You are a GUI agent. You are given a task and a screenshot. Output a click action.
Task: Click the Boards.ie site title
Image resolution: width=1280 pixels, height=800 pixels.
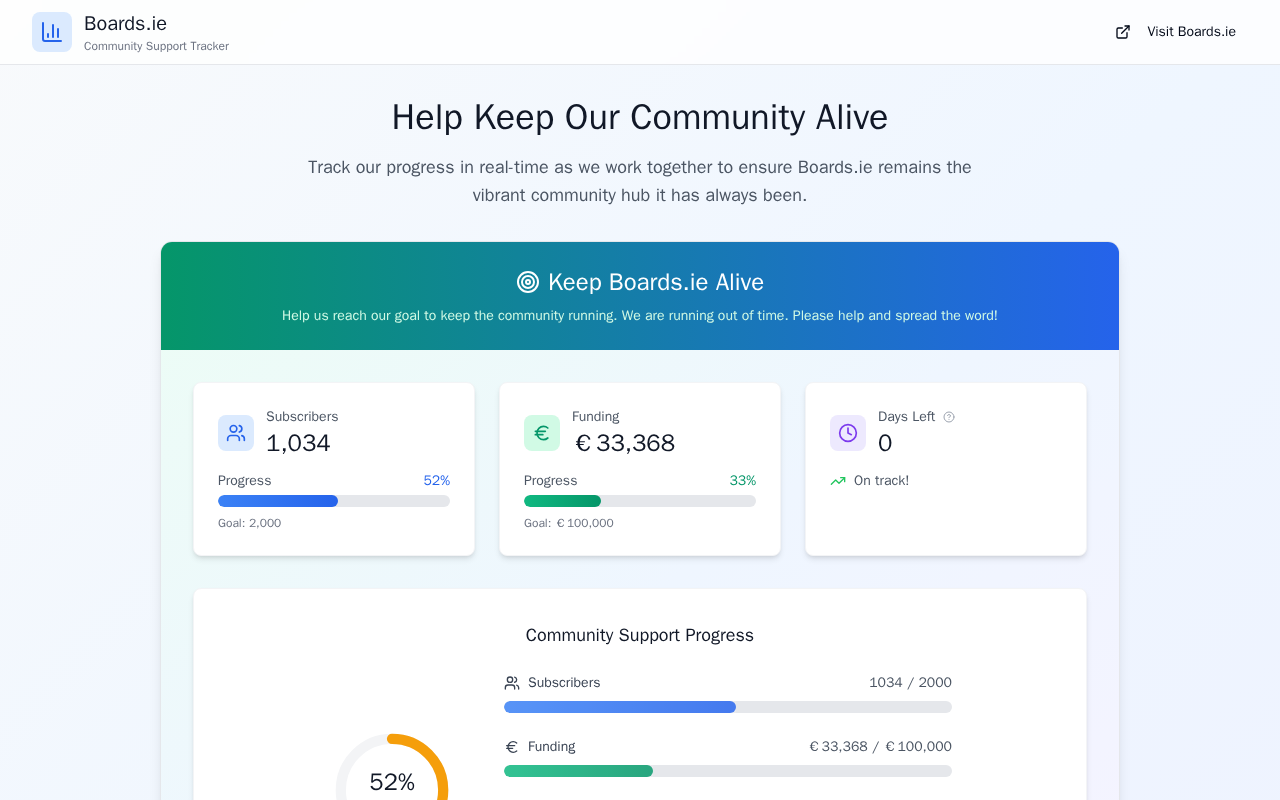[x=125, y=23]
